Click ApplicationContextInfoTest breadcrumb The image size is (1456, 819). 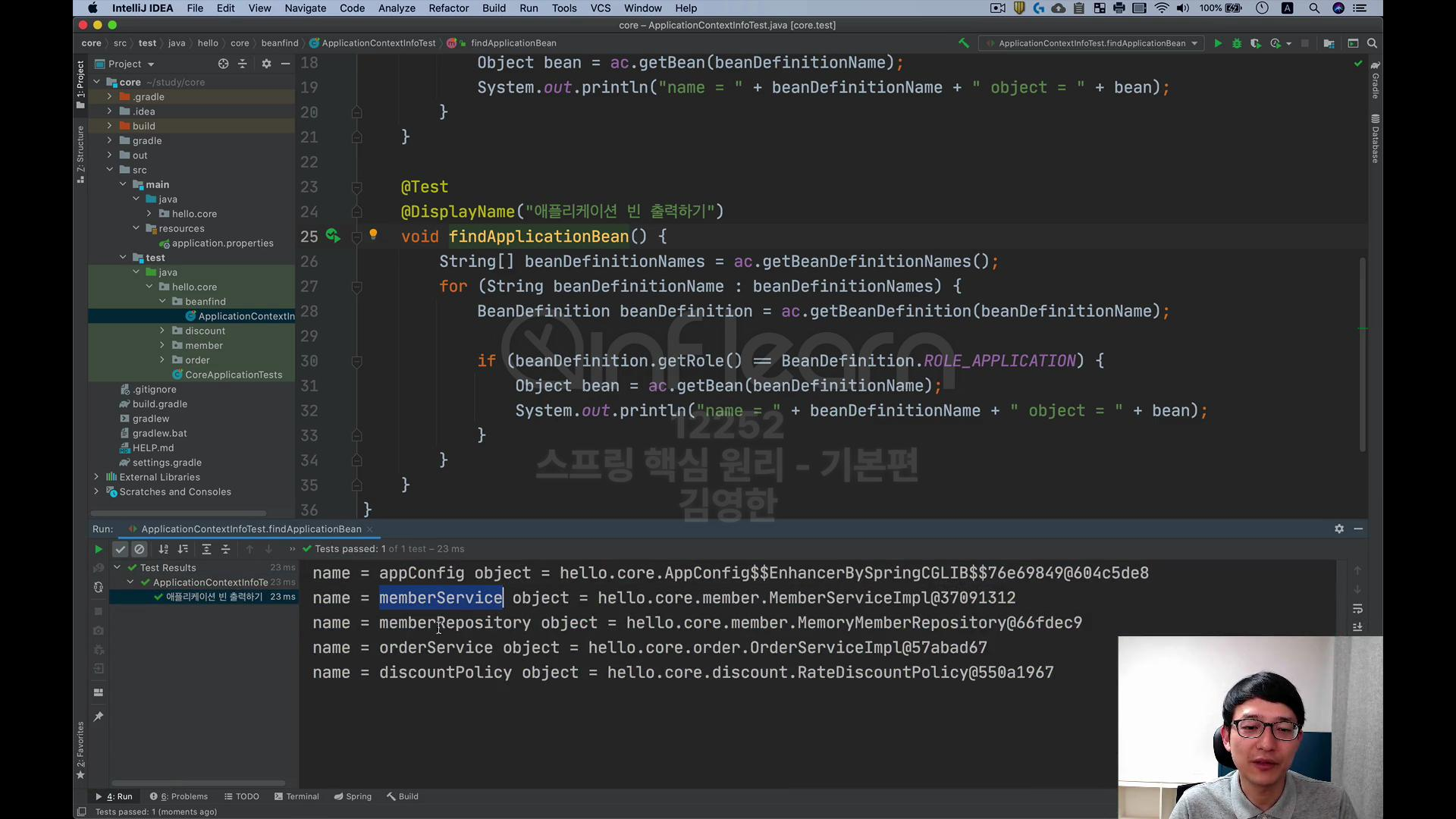[x=372, y=43]
